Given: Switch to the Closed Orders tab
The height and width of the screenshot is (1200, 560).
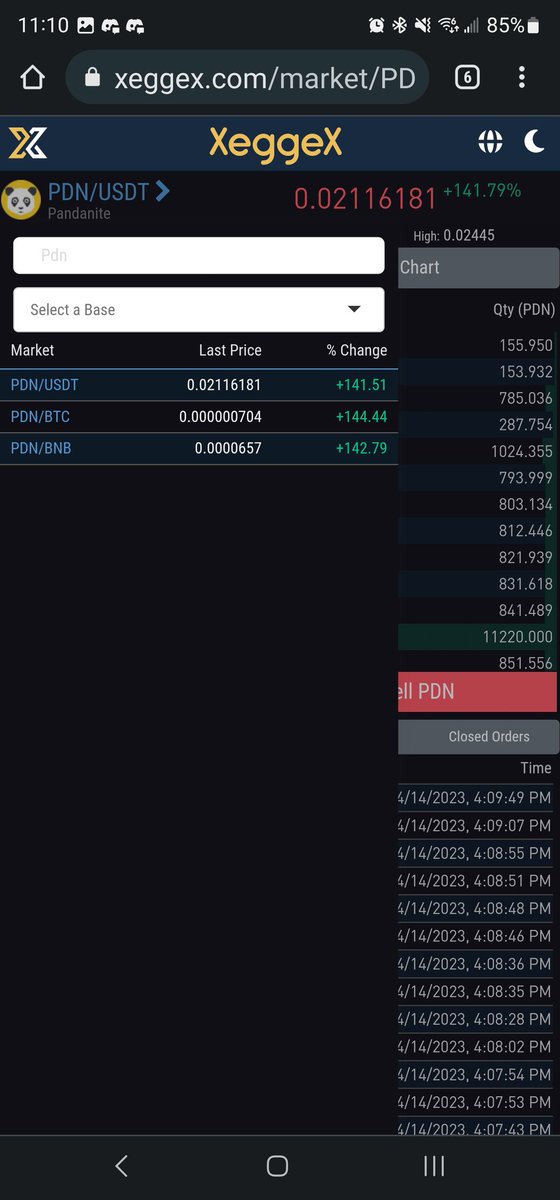Looking at the screenshot, I should 478,736.
